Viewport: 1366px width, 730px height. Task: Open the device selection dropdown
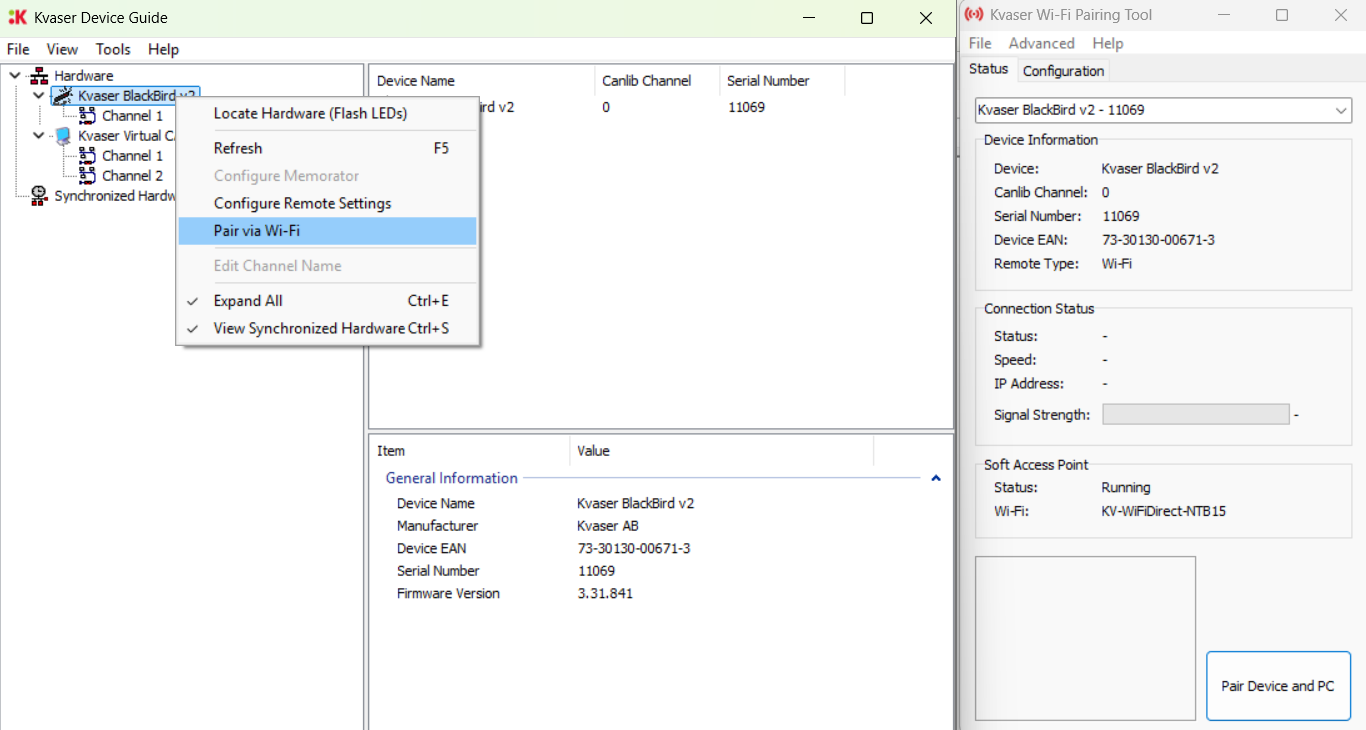tap(1342, 110)
